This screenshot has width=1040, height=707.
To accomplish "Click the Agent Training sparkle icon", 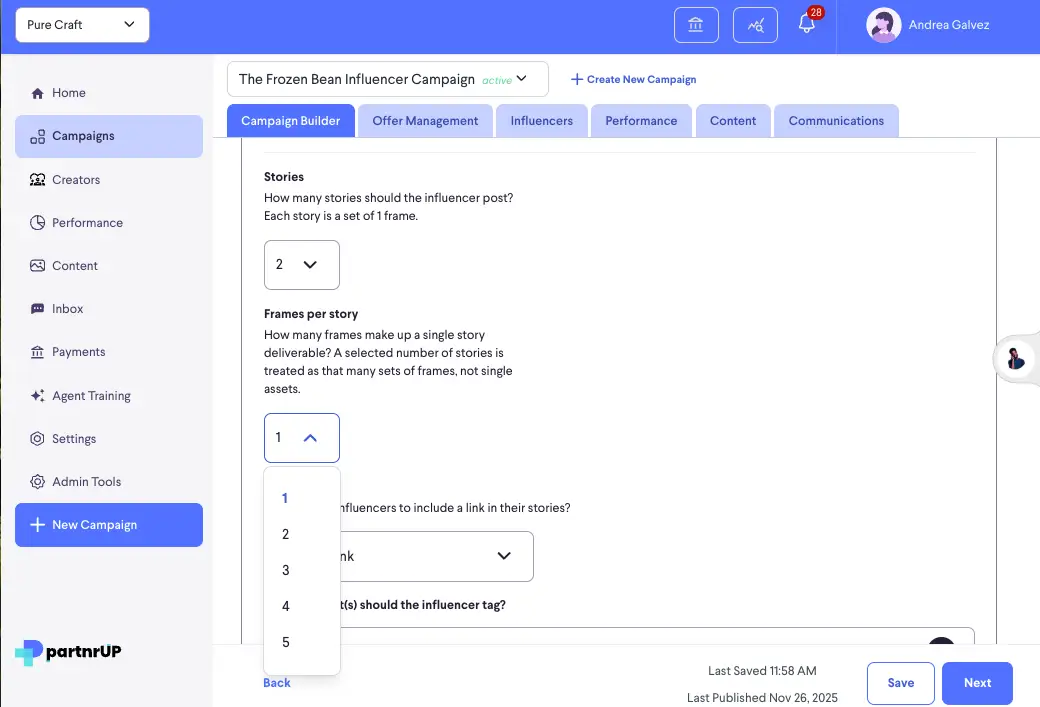I will point(37,396).
